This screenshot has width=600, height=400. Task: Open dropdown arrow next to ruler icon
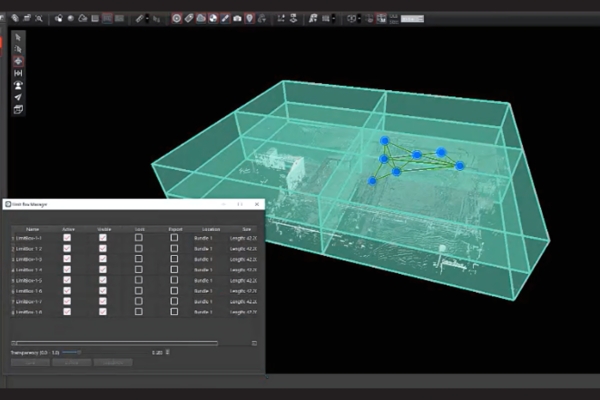tap(147, 18)
